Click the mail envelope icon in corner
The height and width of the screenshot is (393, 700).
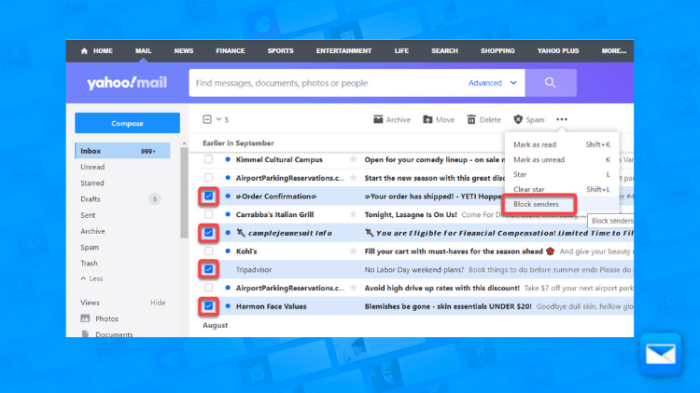[660, 355]
